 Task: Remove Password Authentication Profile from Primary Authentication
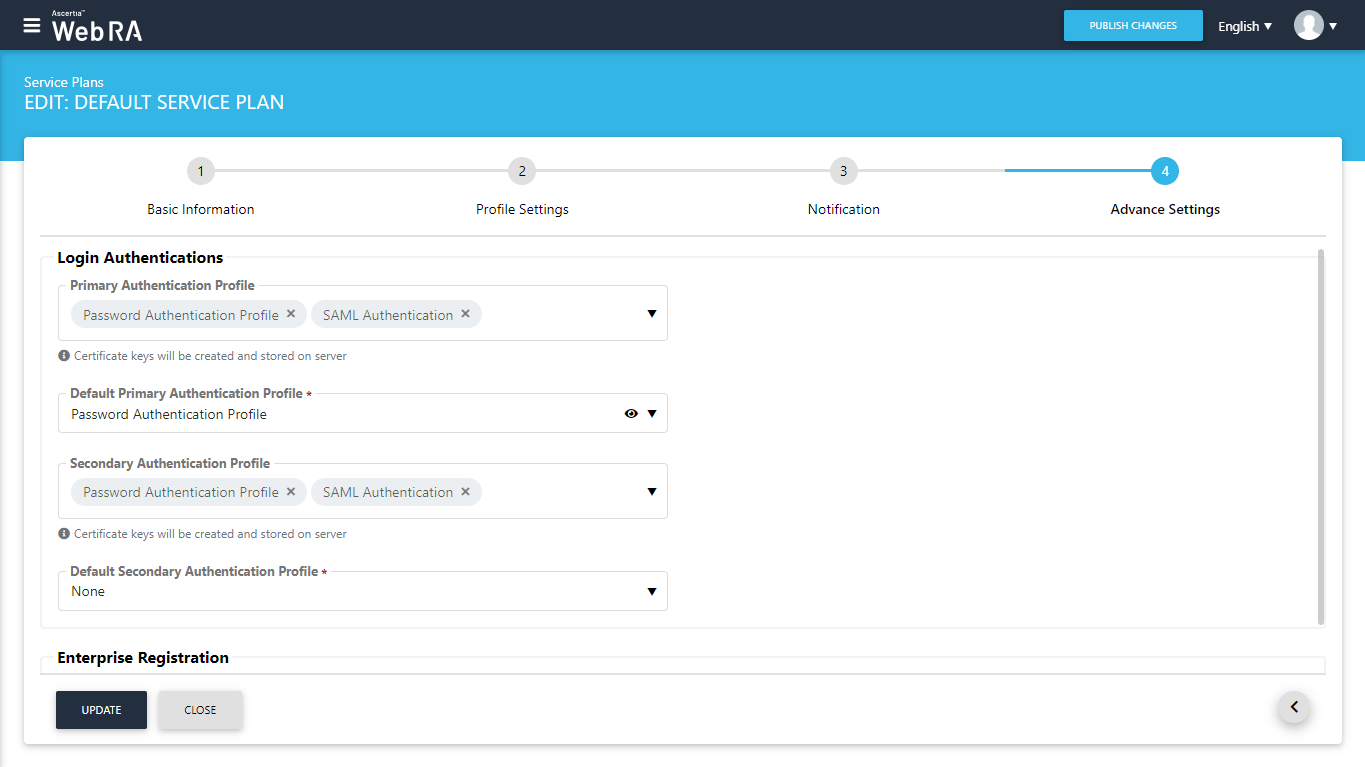coord(291,314)
